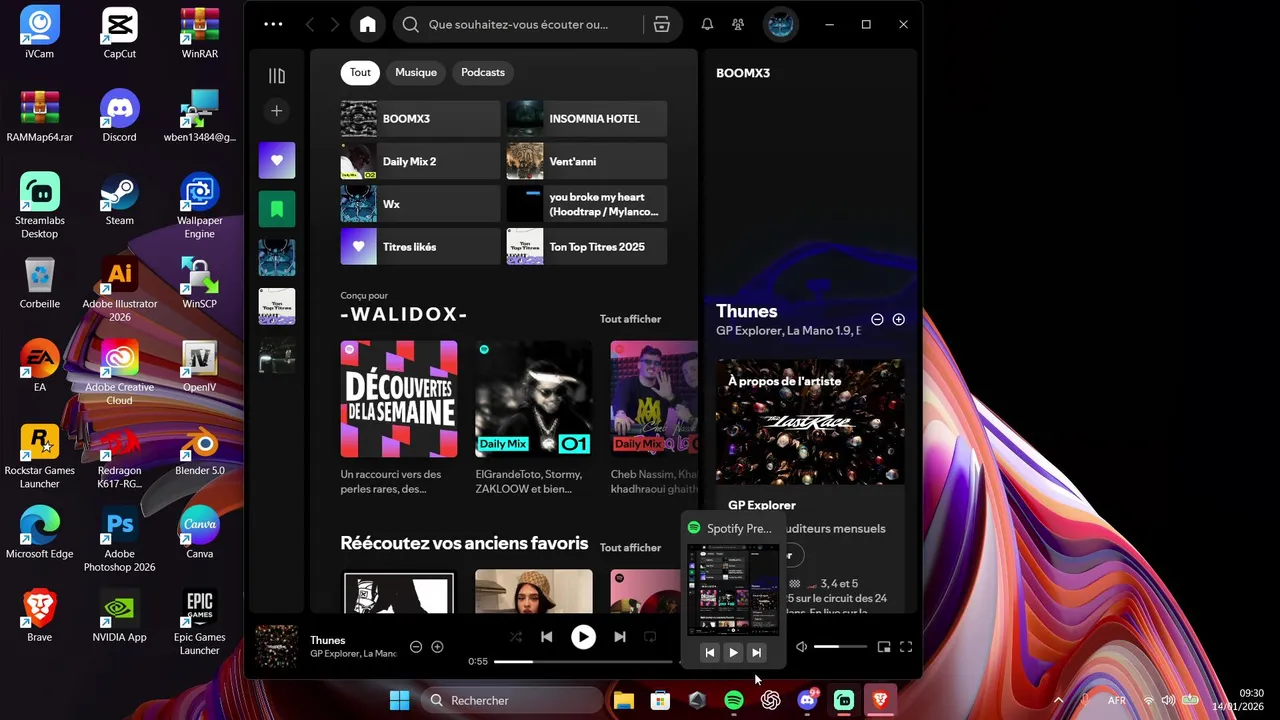Adjust the Spotify volume slider
Screen dimensions: 1280x720
[x=840, y=647]
